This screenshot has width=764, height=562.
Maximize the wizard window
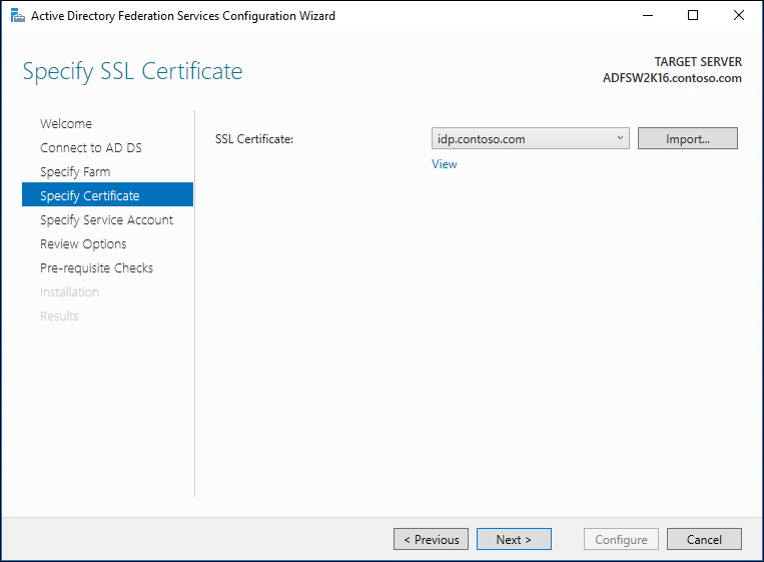(693, 16)
